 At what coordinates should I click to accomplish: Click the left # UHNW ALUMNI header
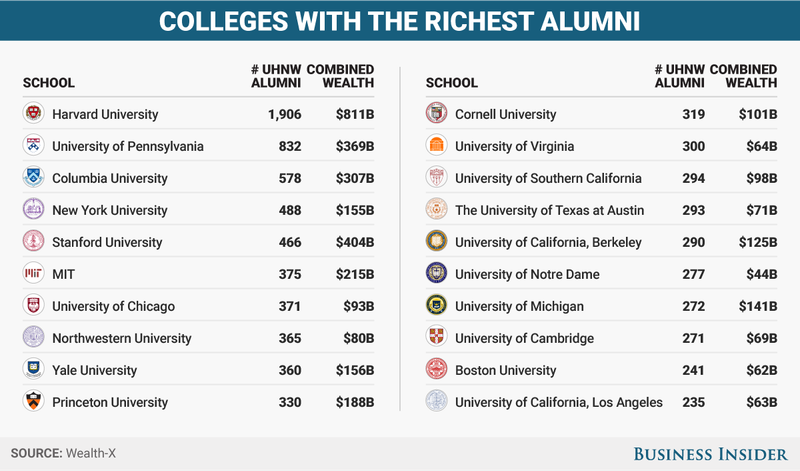tap(276, 76)
